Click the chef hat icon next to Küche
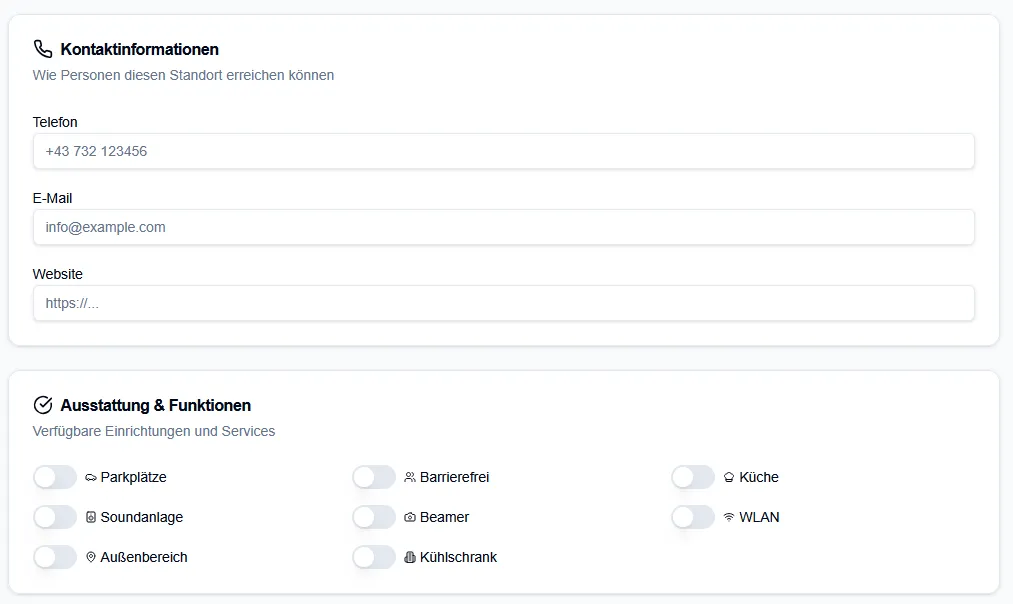Screen dimensions: 1013x604 [x=729, y=477]
